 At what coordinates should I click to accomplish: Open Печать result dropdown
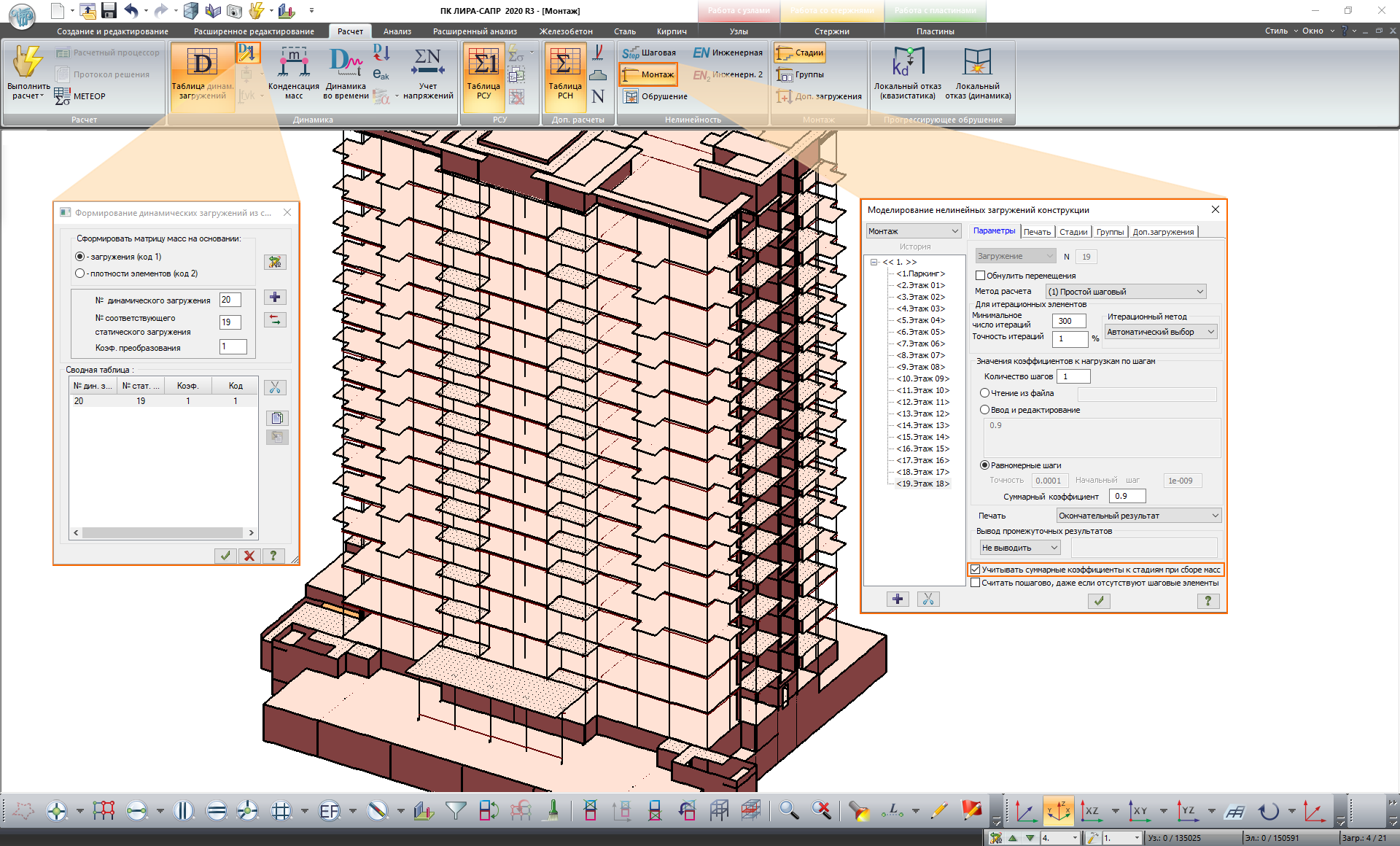tap(1138, 516)
